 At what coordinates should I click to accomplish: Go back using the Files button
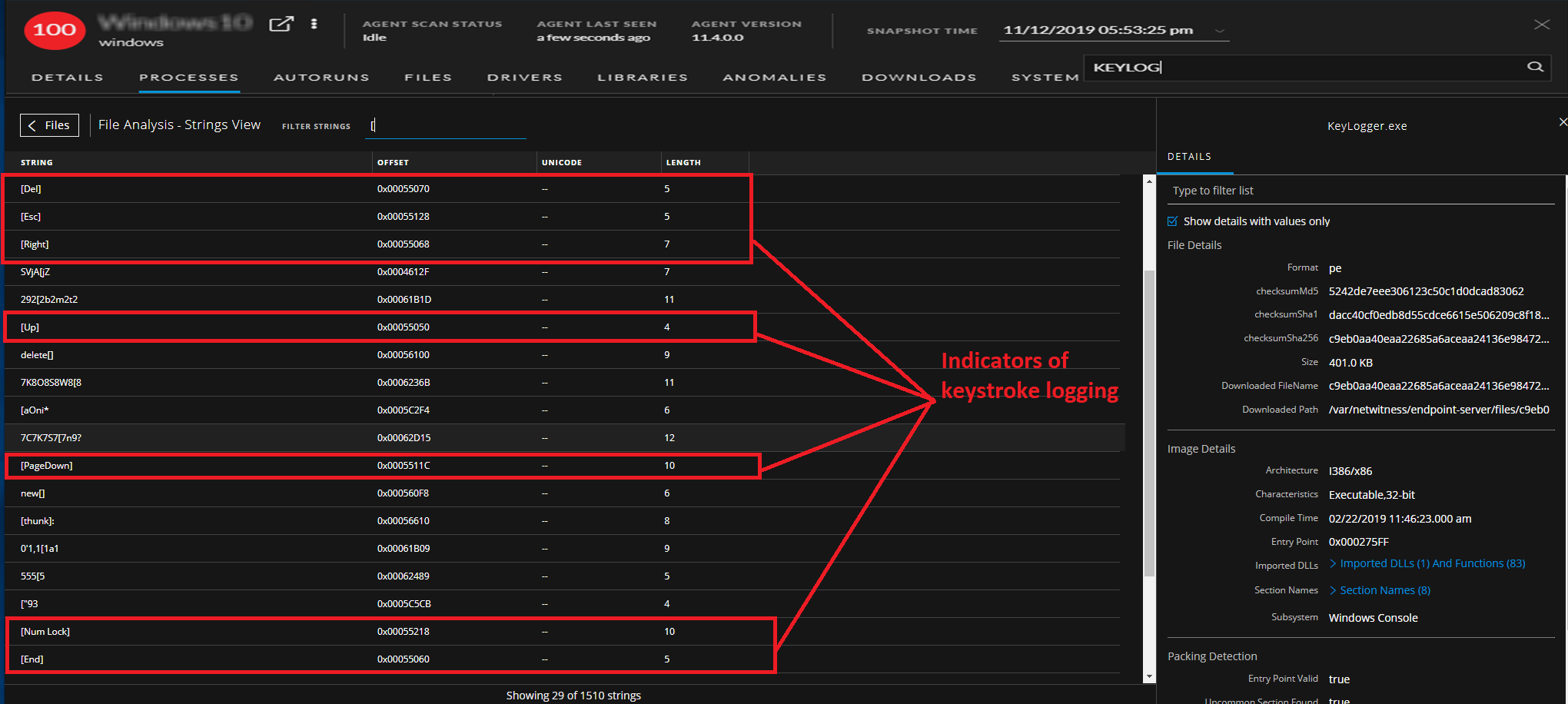tap(49, 125)
